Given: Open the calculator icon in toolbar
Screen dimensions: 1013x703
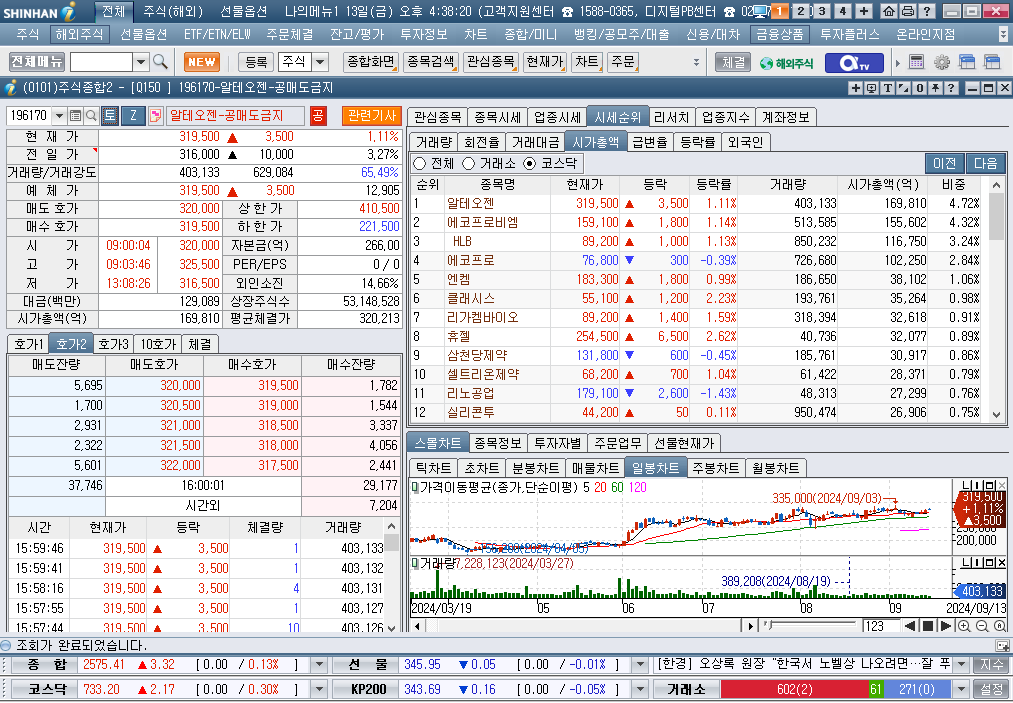Looking at the screenshot, I should tap(916, 62).
